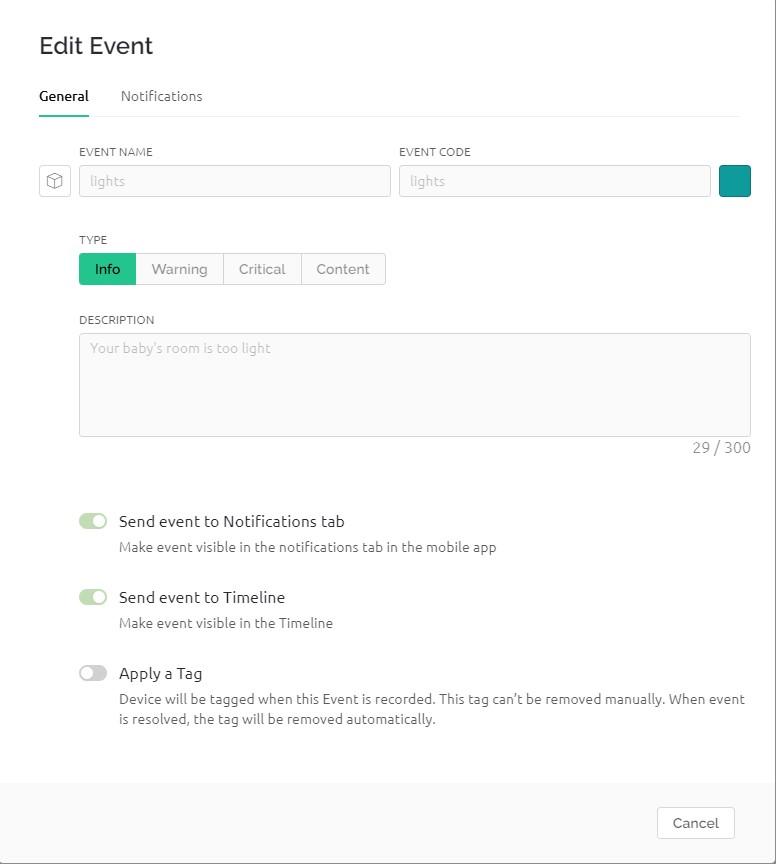The image size is (776, 864).
Task: Click the Edit Event dialog title
Action: pyautogui.click(x=96, y=45)
